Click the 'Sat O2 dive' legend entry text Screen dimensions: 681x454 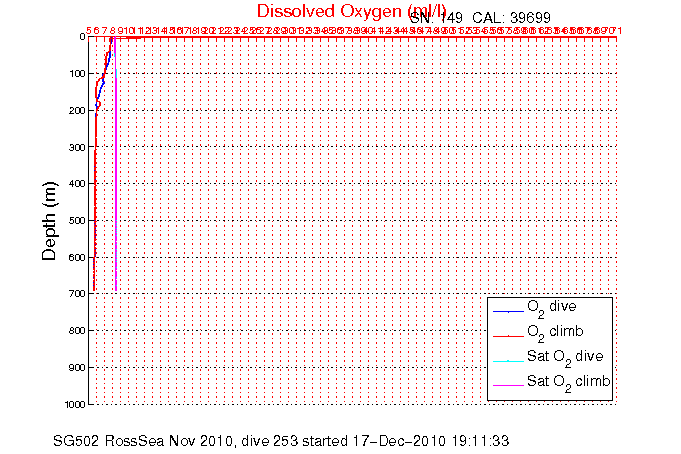[x=565, y=358]
